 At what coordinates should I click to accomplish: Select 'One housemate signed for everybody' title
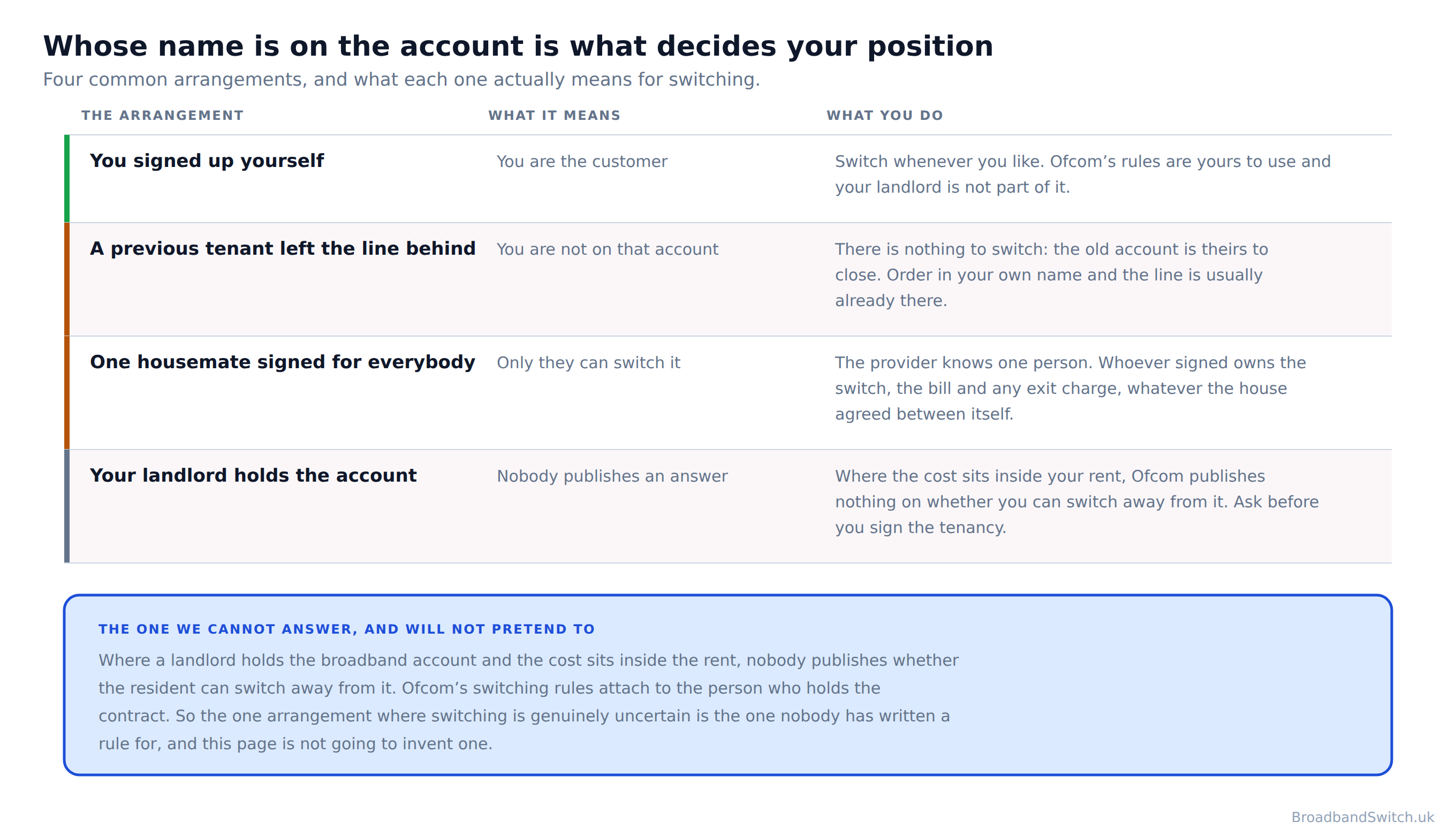(282, 362)
